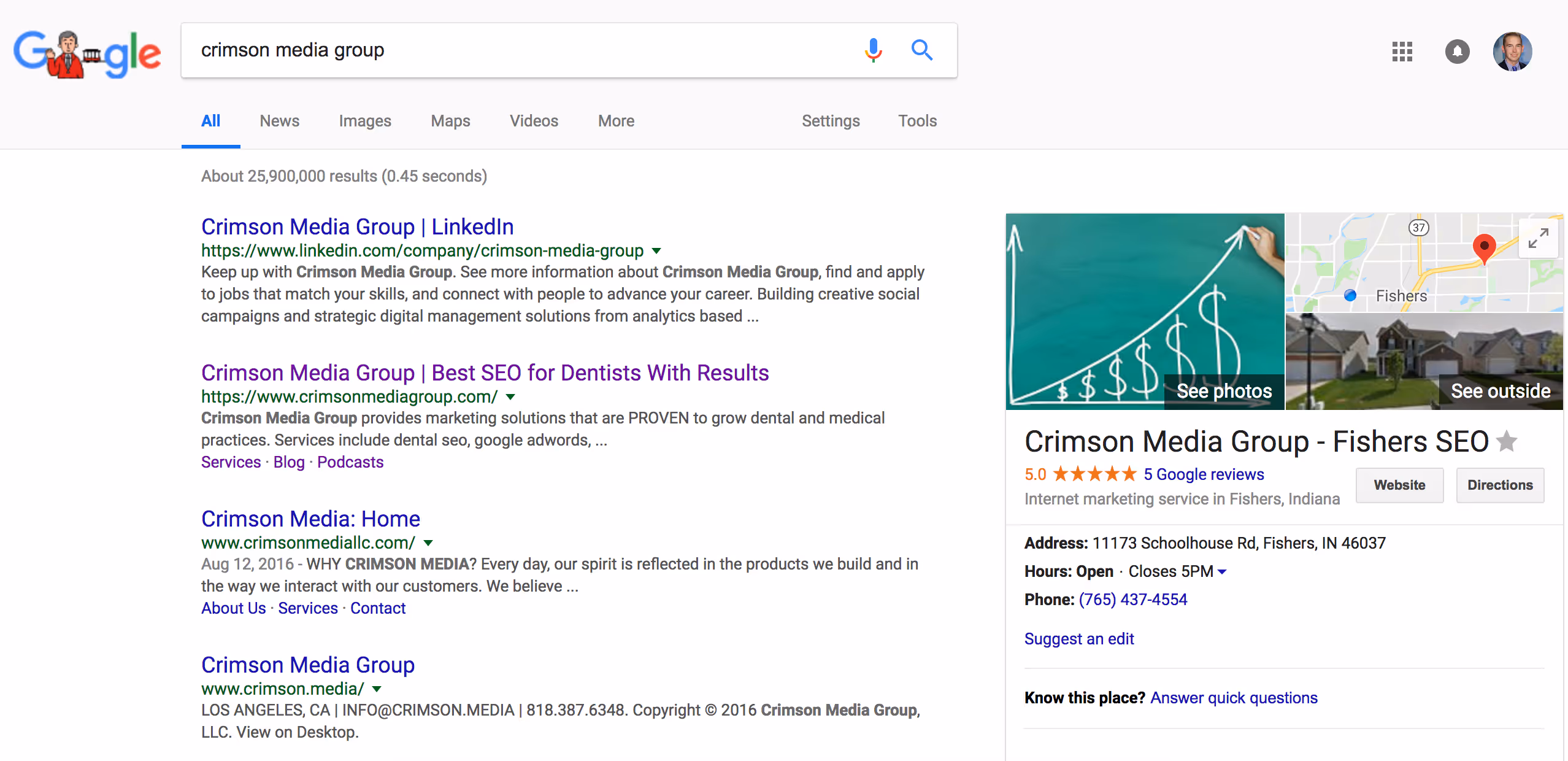Click the Website button
This screenshot has height=761, width=1568.
[x=1399, y=485]
